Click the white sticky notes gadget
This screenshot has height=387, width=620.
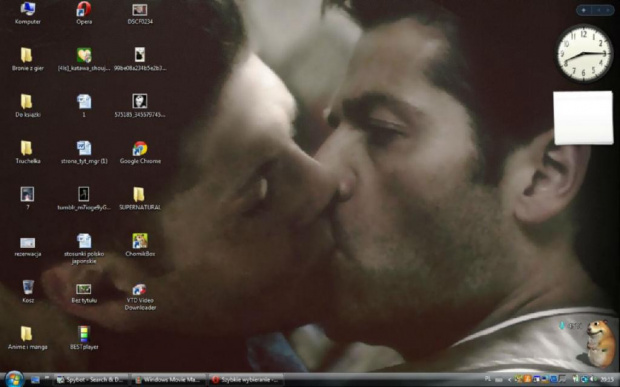pos(583,118)
